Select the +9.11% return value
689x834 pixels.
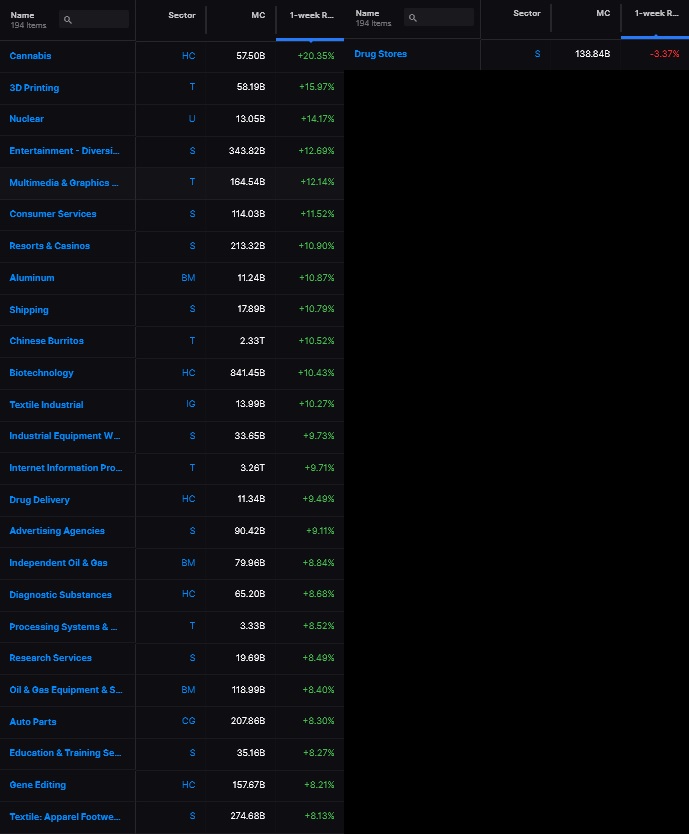coord(320,531)
